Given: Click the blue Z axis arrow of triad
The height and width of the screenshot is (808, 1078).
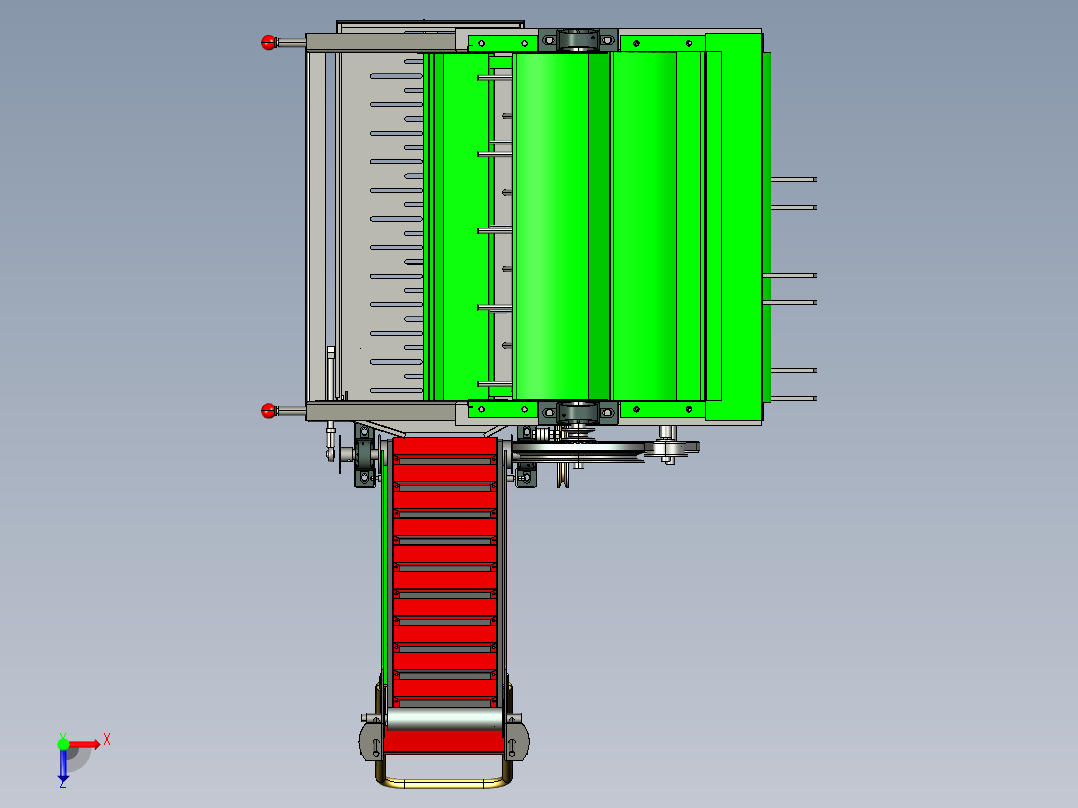Looking at the screenshot, I should (x=63, y=765).
